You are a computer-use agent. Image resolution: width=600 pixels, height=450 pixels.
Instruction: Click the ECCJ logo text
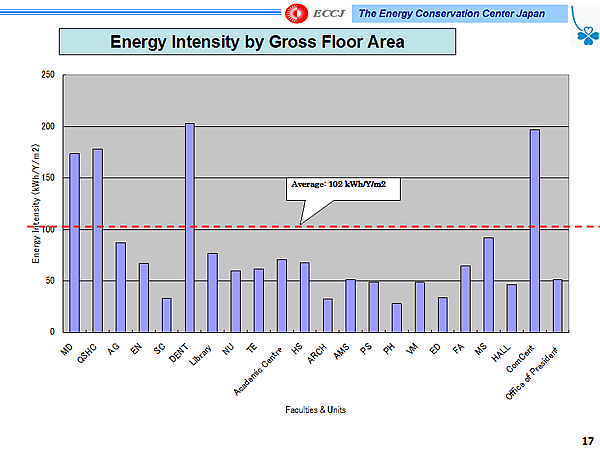click(329, 14)
